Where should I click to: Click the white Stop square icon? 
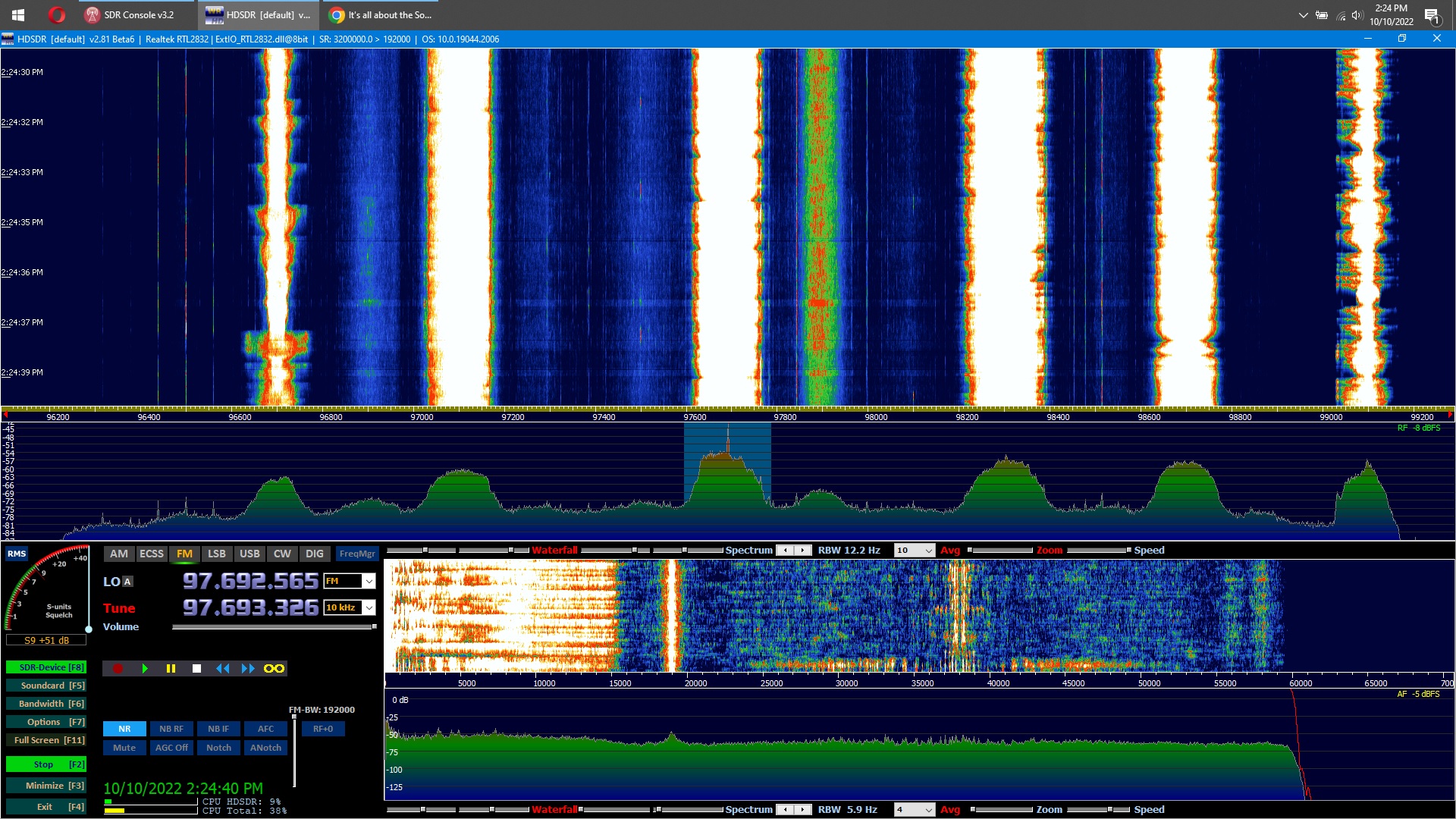click(196, 668)
